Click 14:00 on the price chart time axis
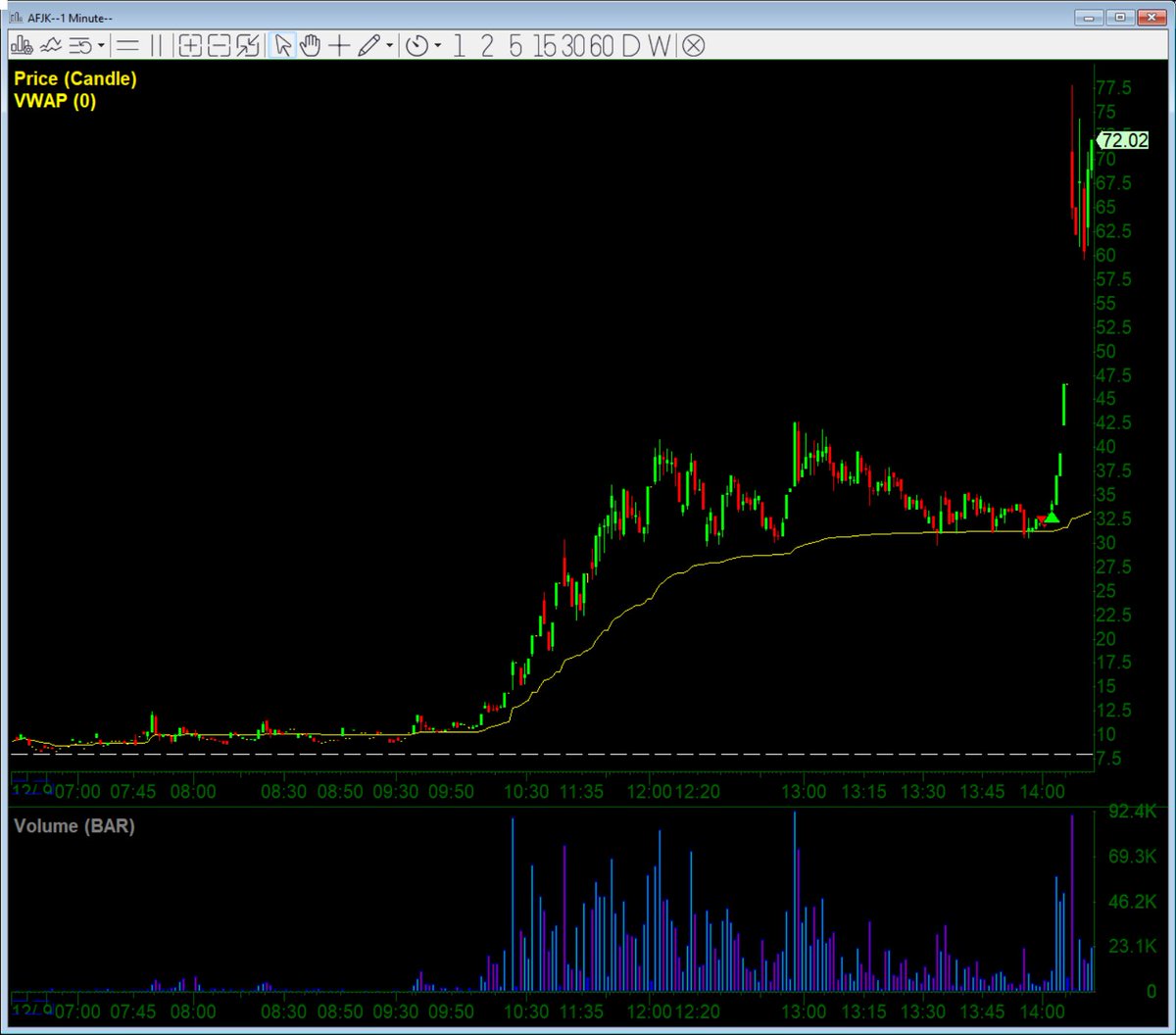The height and width of the screenshot is (1035, 1176). click(x=1043, y=790)
